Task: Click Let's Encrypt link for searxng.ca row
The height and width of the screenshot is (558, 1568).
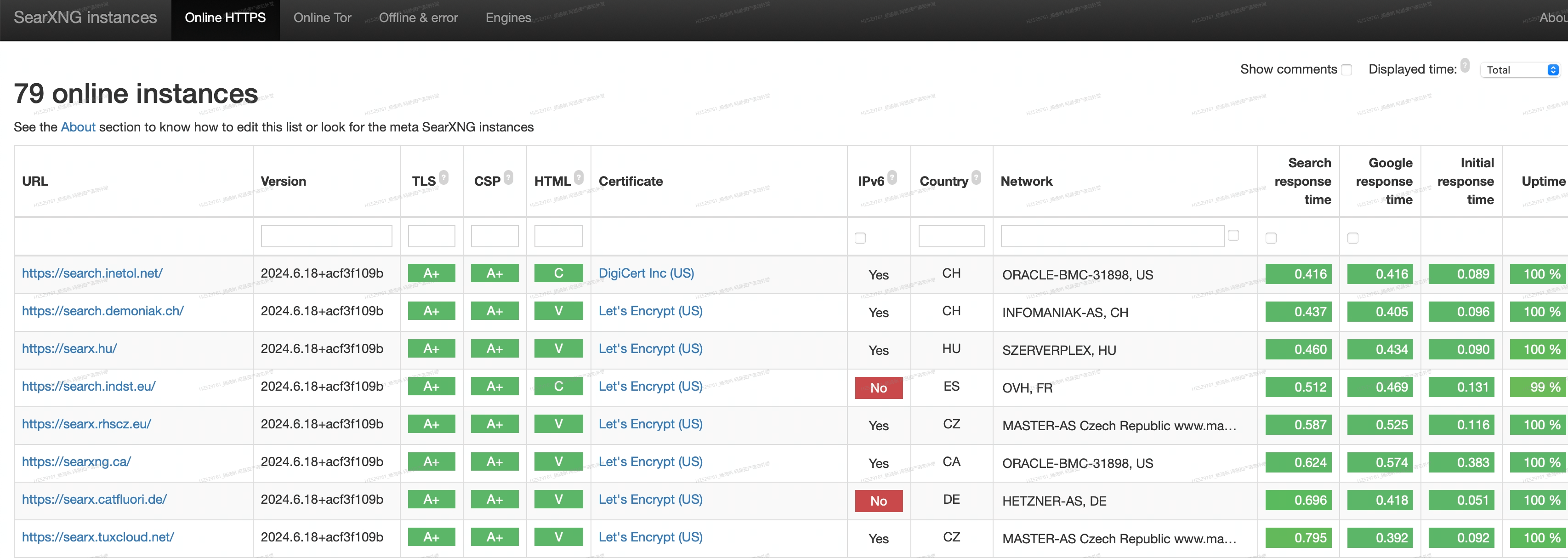Action: (x=651, y=462)
